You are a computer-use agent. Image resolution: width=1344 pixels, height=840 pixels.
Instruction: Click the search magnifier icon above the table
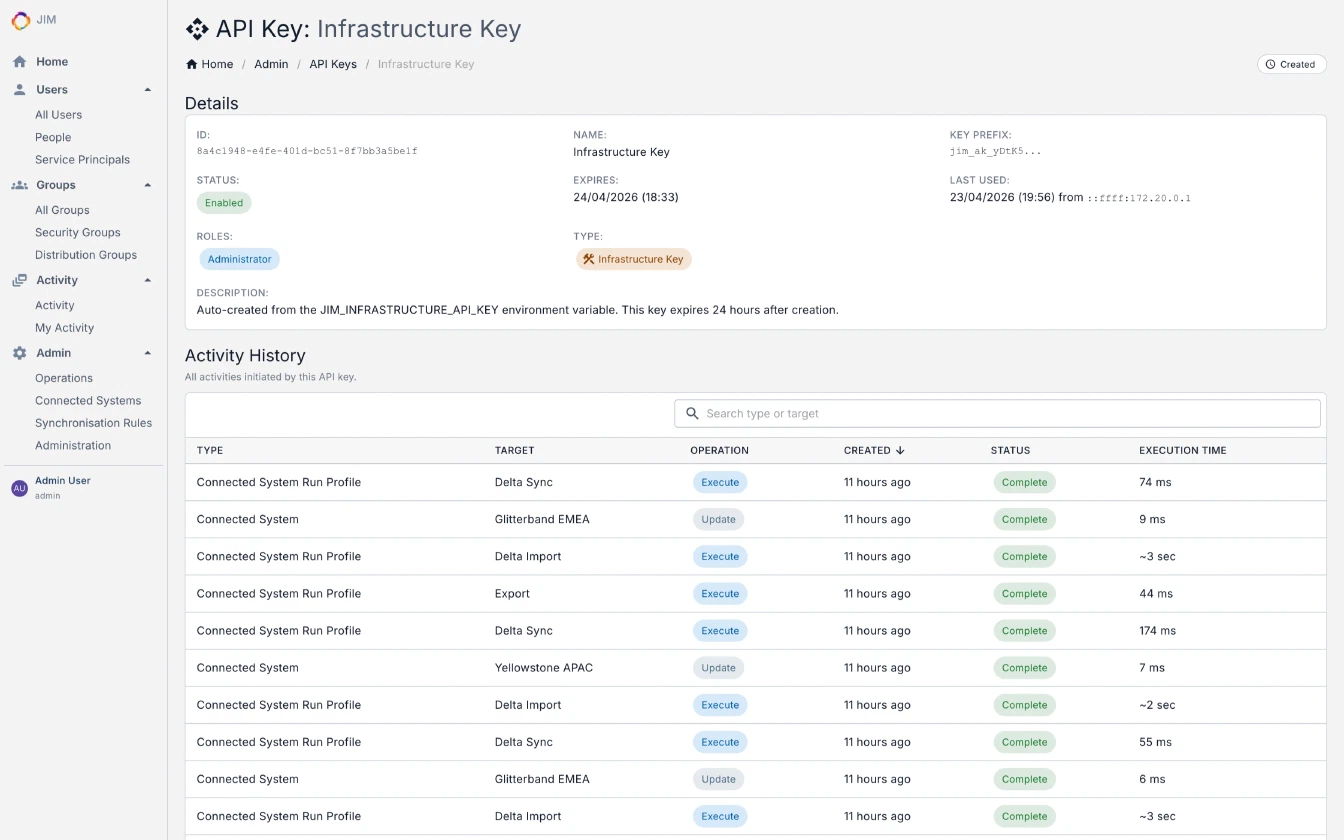click(692, 413)
